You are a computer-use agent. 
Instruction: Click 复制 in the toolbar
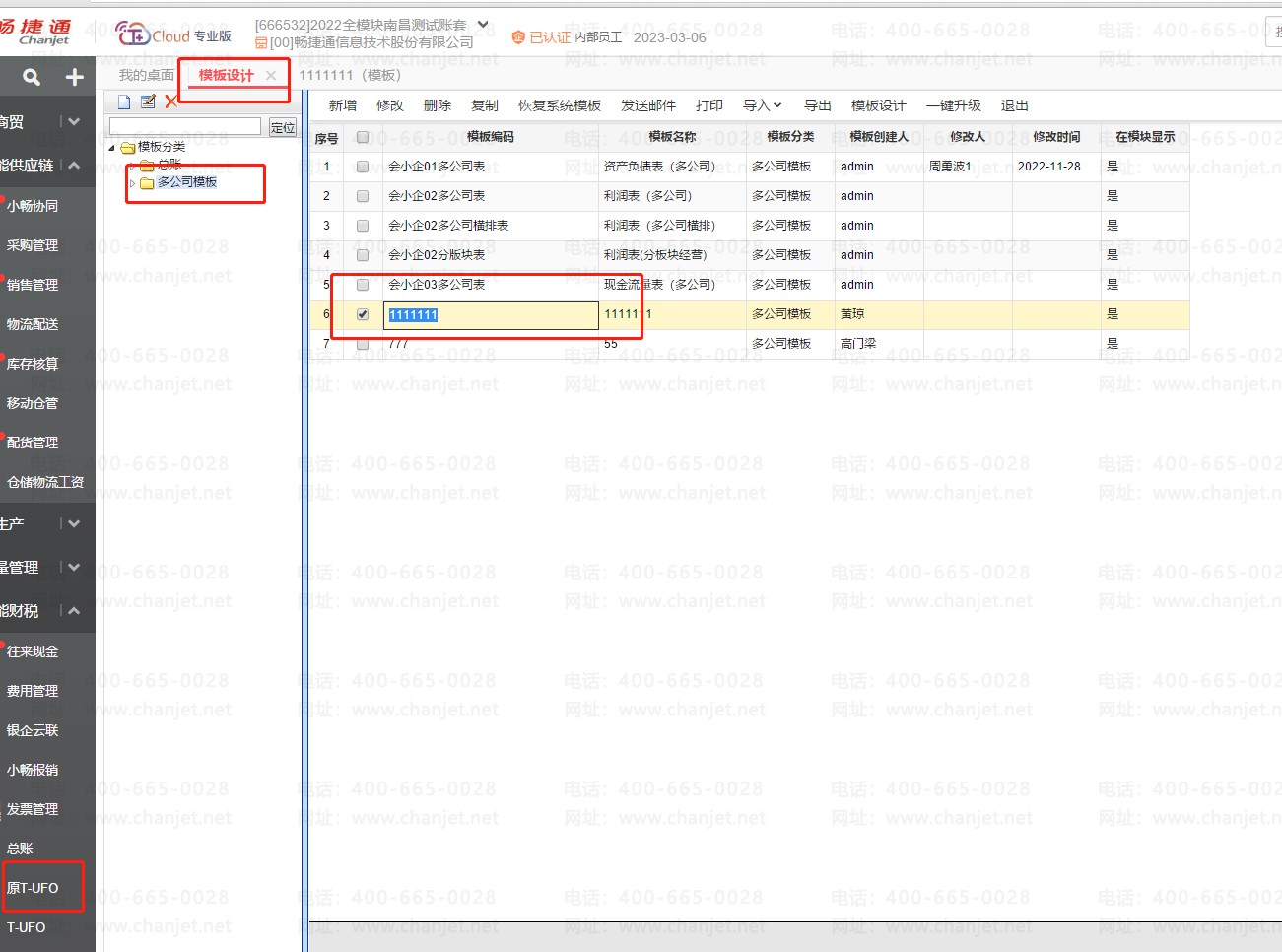point(485,105)
